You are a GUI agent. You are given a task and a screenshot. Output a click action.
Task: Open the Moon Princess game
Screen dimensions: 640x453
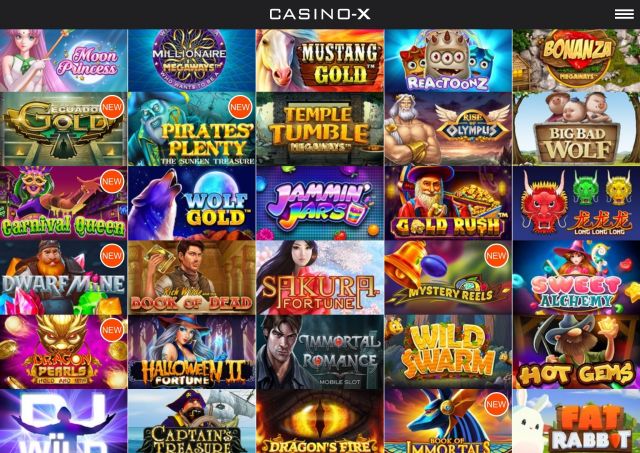(x=63, y=60)
